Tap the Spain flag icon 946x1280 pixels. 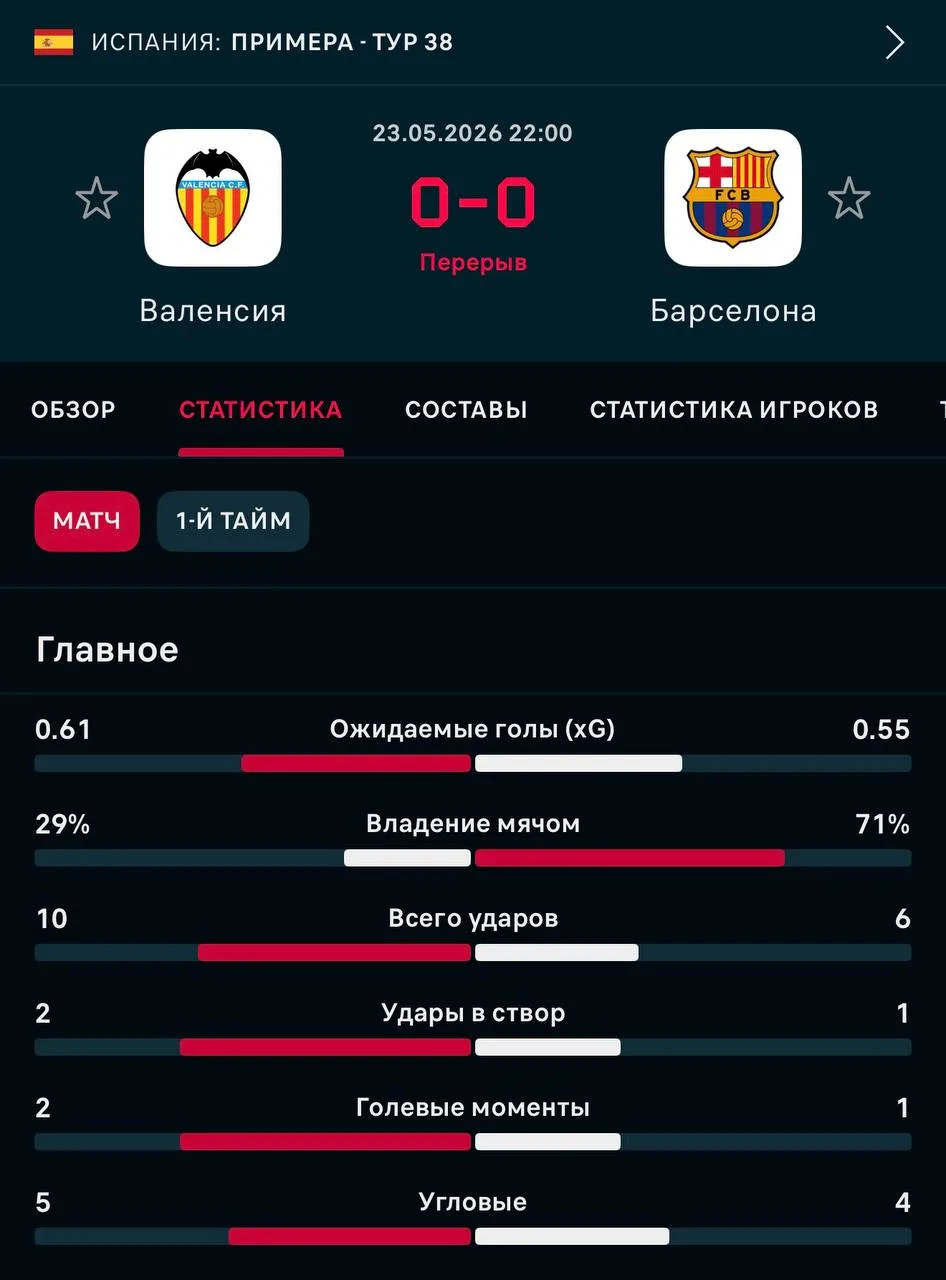coord(54,42)
